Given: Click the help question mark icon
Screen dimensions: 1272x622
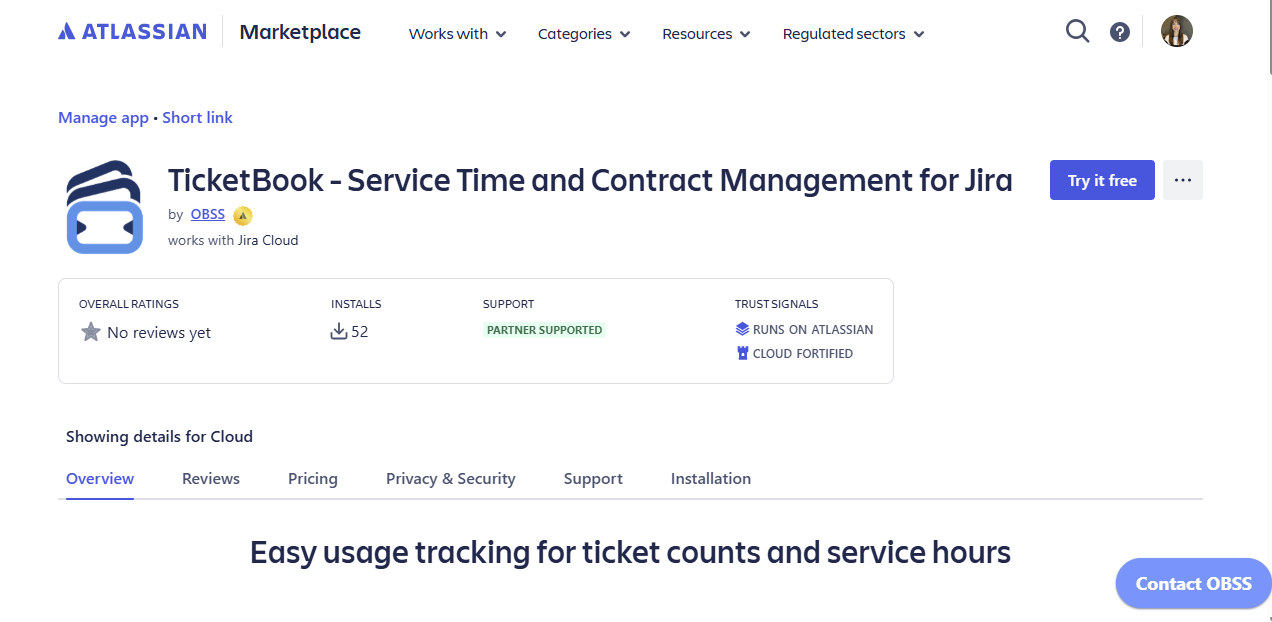Looking at the screenshot, I should [x=1120, y=32].
